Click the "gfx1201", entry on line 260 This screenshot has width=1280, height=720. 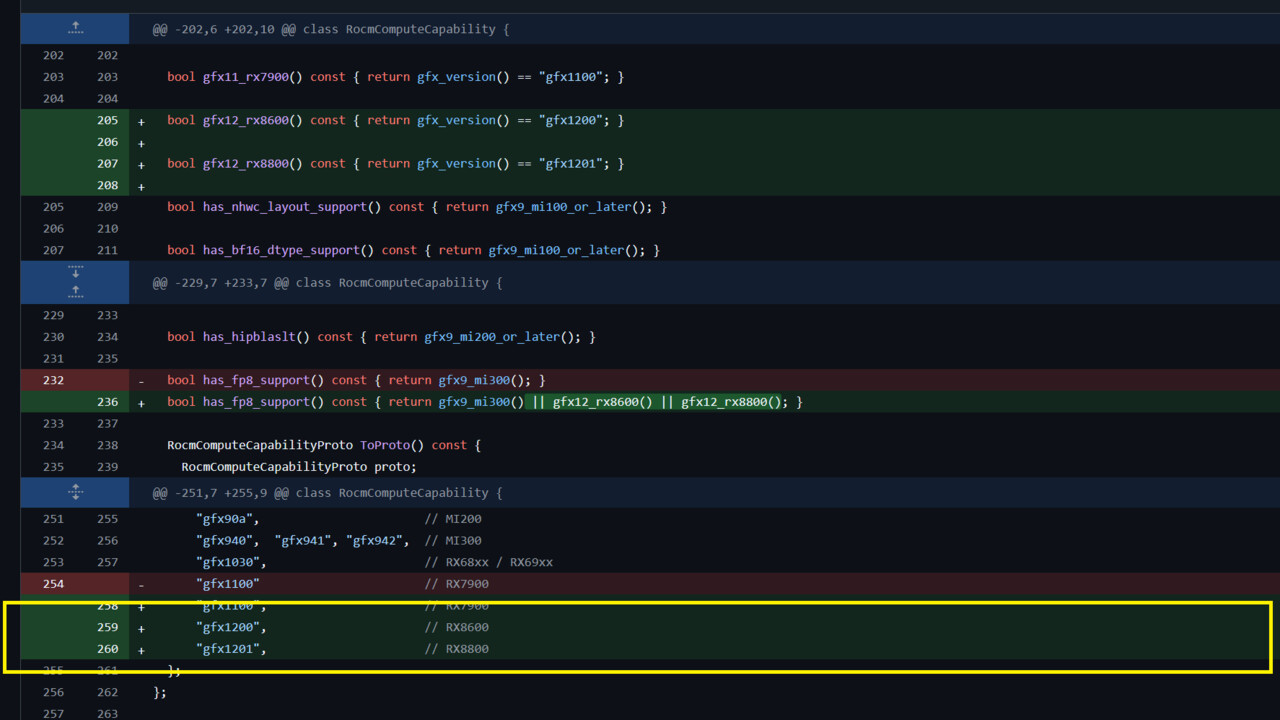coord(231,649)
